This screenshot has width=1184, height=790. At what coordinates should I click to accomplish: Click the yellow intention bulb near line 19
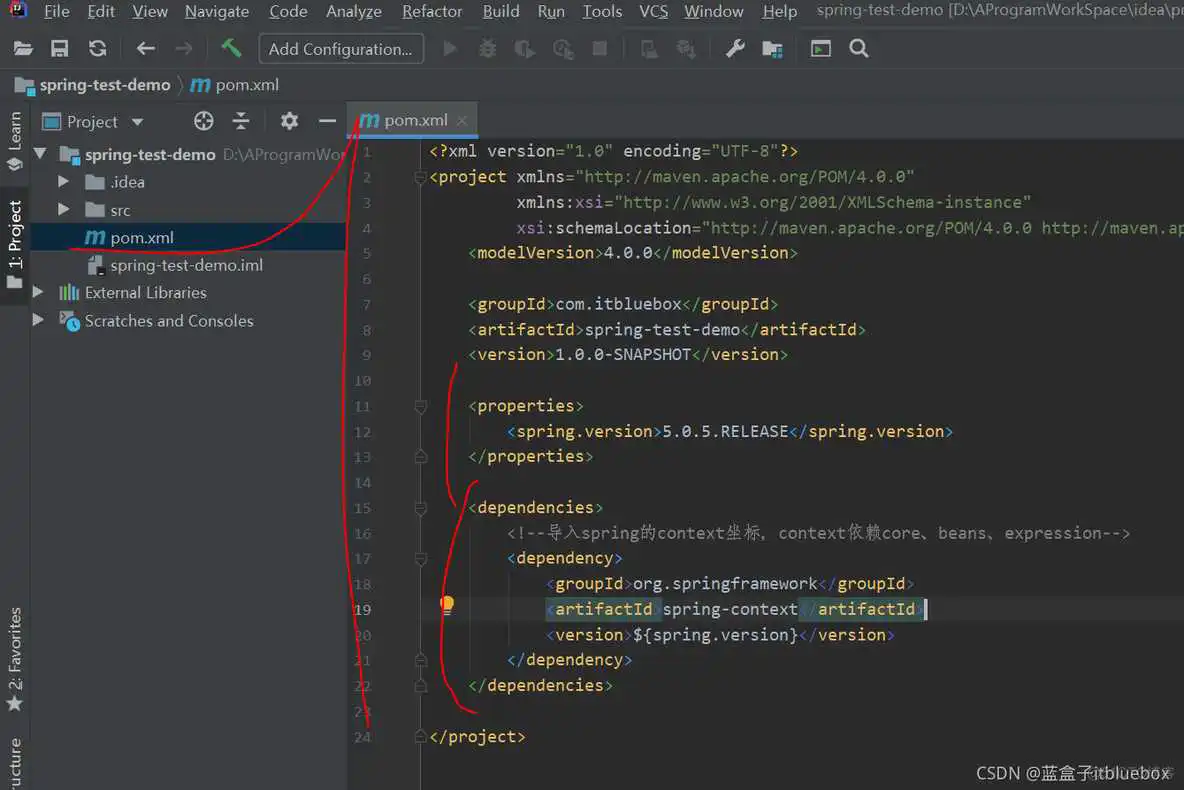(446, 604)
